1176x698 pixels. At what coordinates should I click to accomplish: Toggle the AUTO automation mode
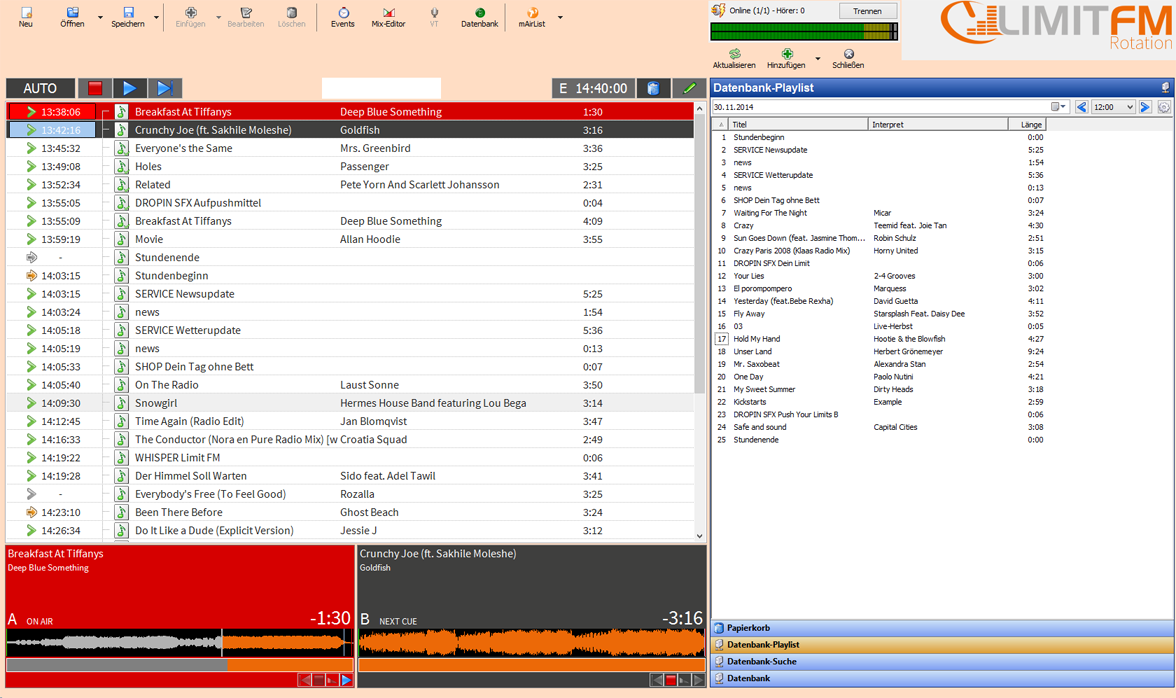(x=40, y=88)
